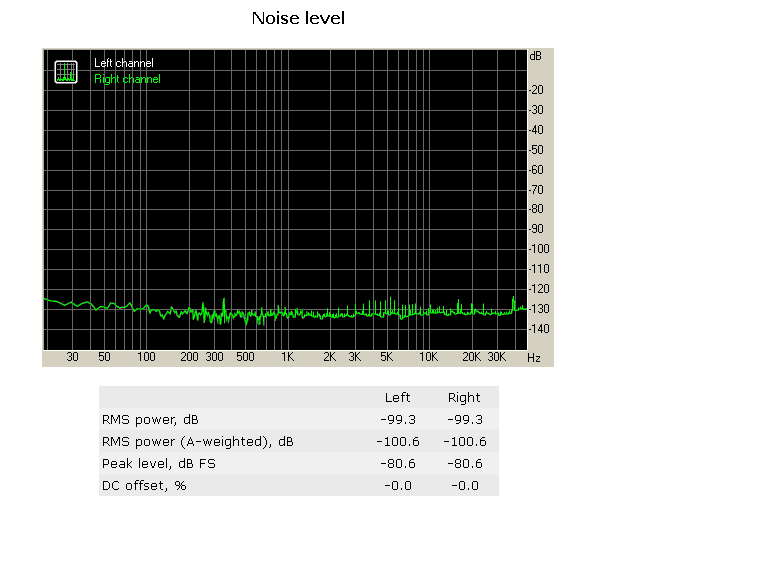Click the Left peak level value -80.6
Viewport: 768px width, 576px height.
point(398,463)
